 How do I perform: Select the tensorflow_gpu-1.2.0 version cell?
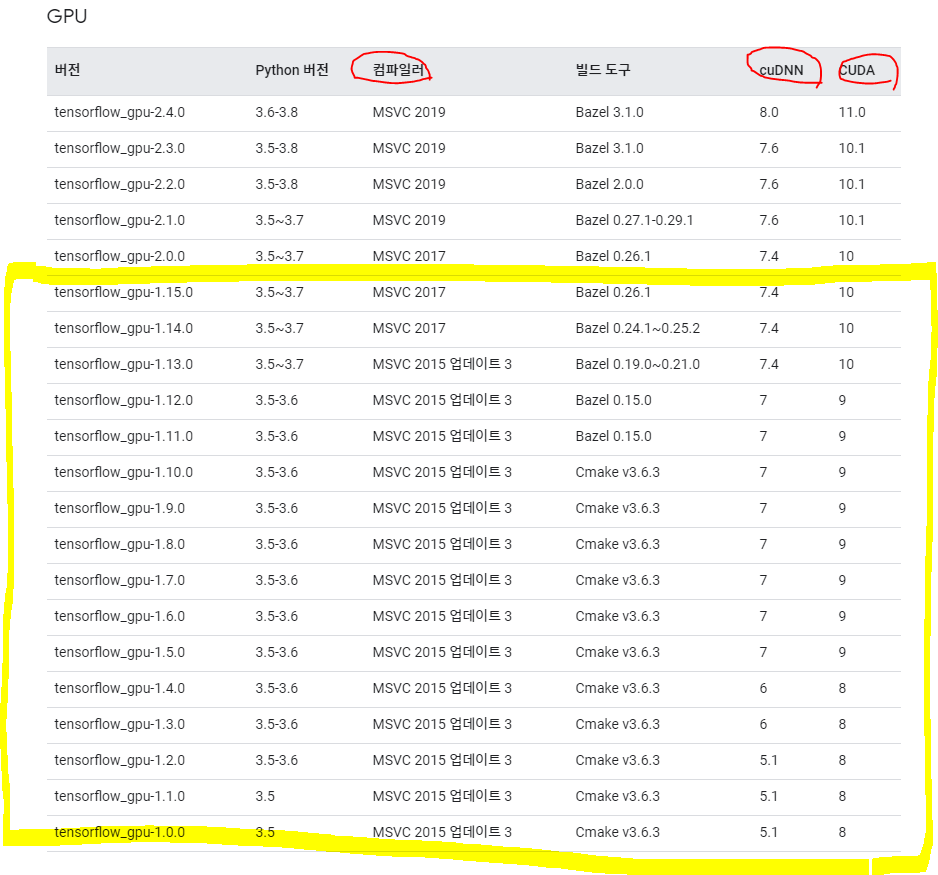[x=120, y=760]
